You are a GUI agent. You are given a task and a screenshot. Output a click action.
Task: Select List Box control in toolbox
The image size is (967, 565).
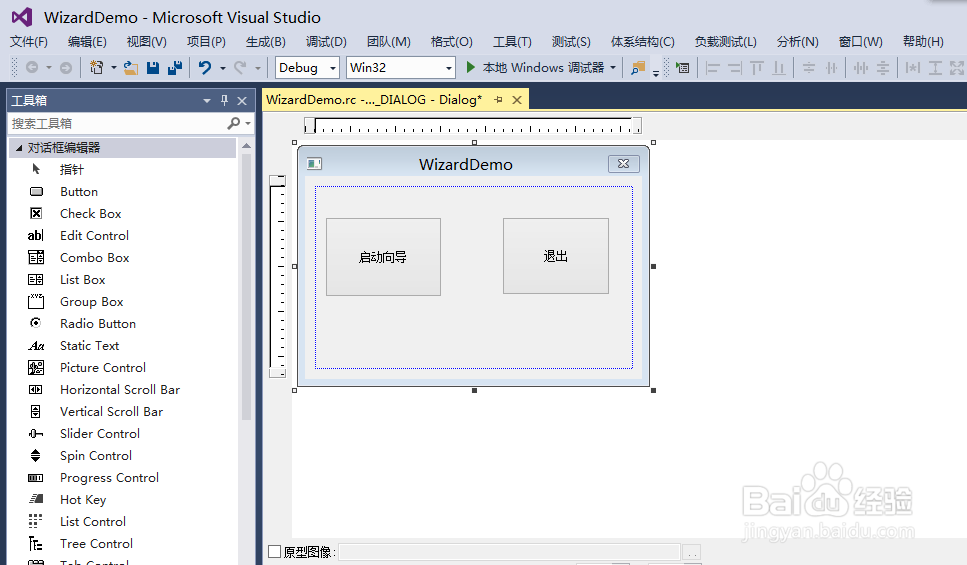click(122, 279)
